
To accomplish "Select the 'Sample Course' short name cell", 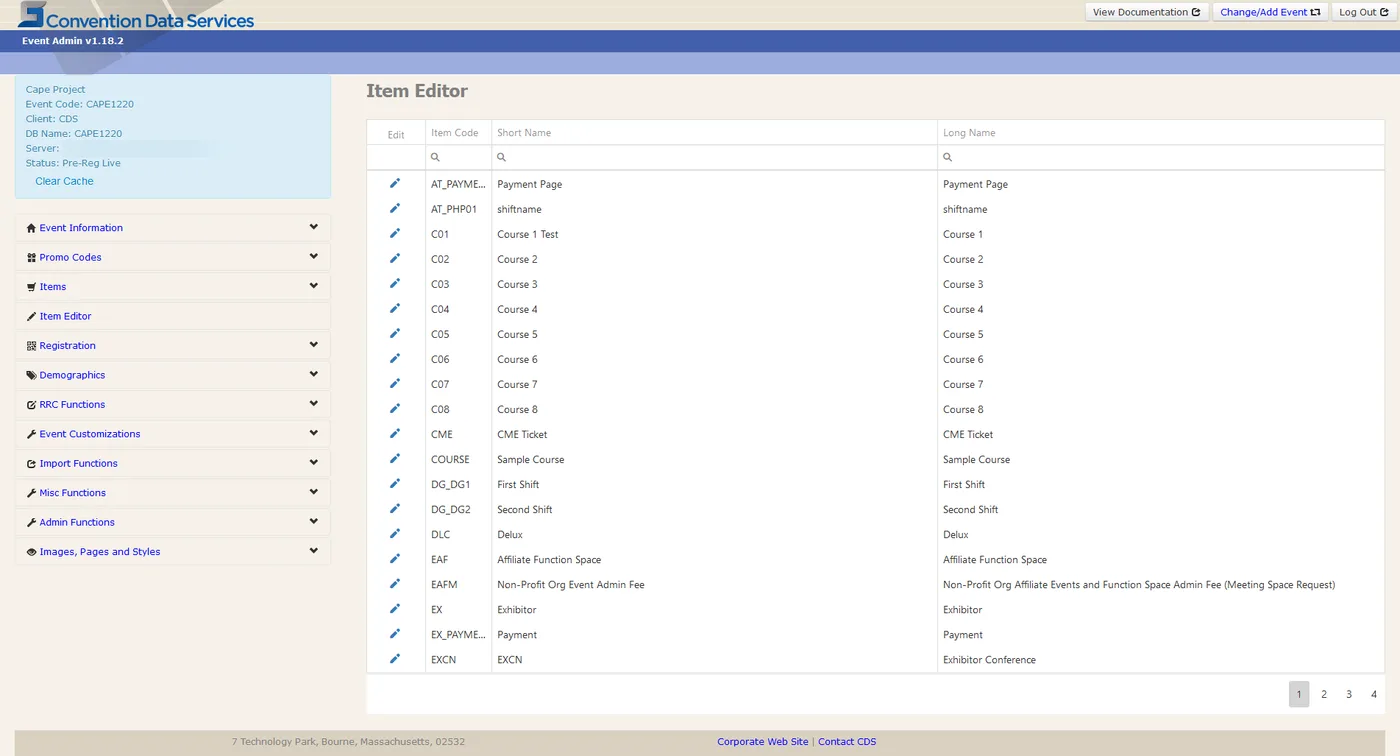I will coord(714,459).
